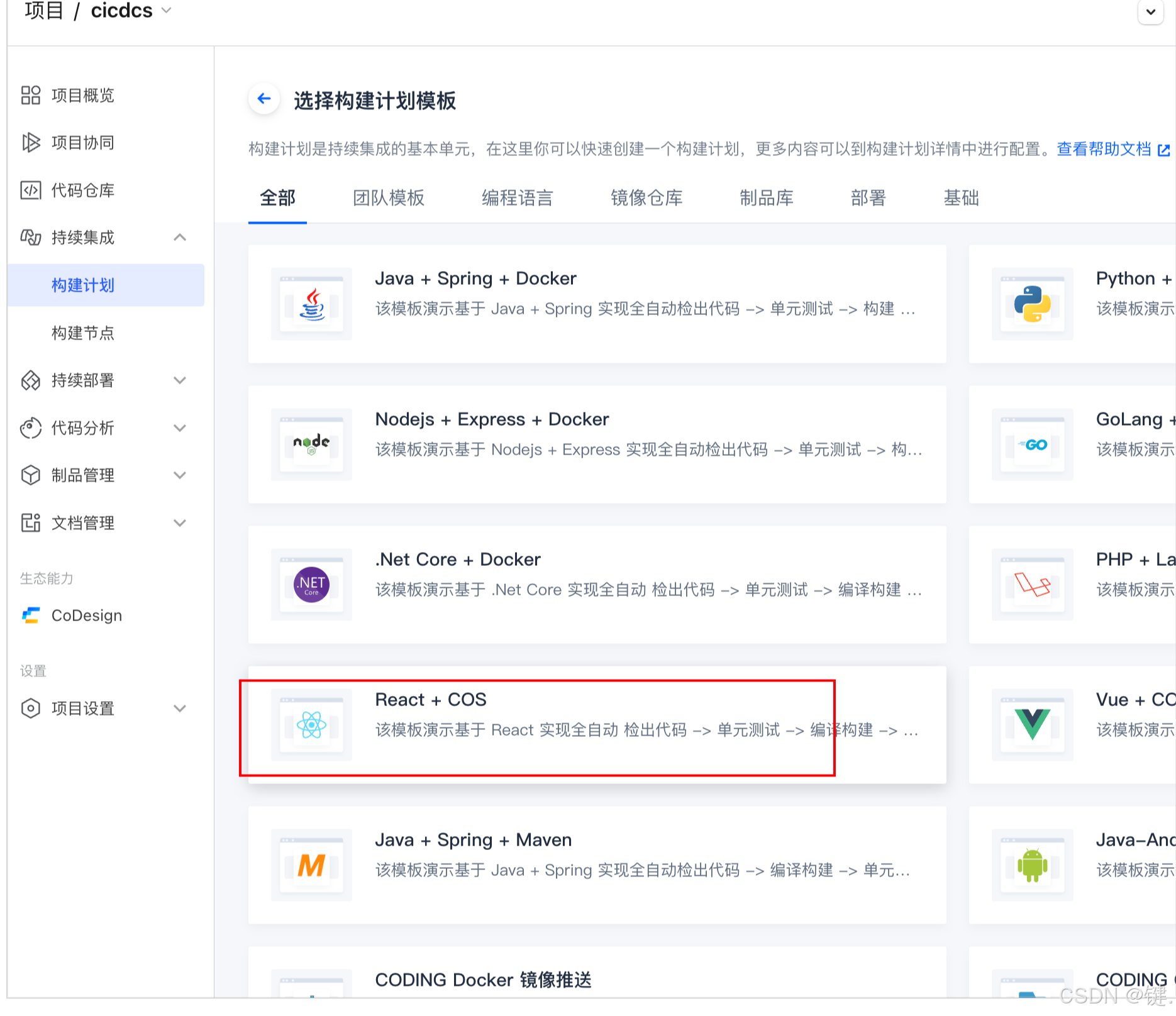Open 构建节点 in the sidebar
This screenshot has width=1176, height=1016.
(82, 333)
